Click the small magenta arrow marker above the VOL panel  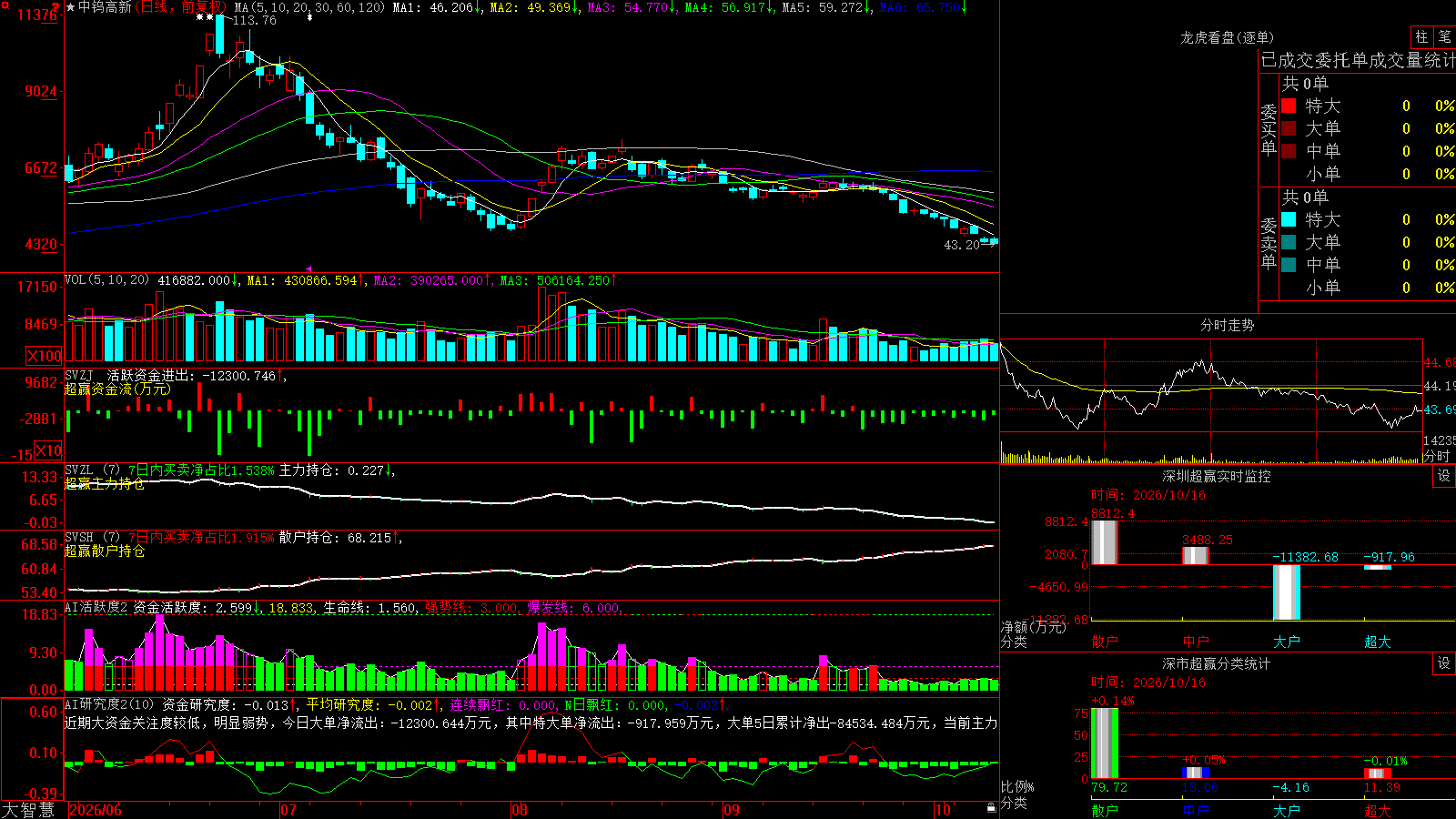[x=308, y=268]
